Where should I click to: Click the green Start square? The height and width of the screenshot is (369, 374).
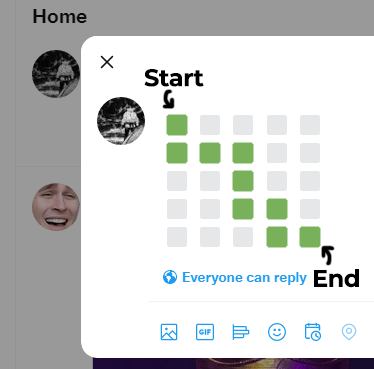(x=177, y=125)
